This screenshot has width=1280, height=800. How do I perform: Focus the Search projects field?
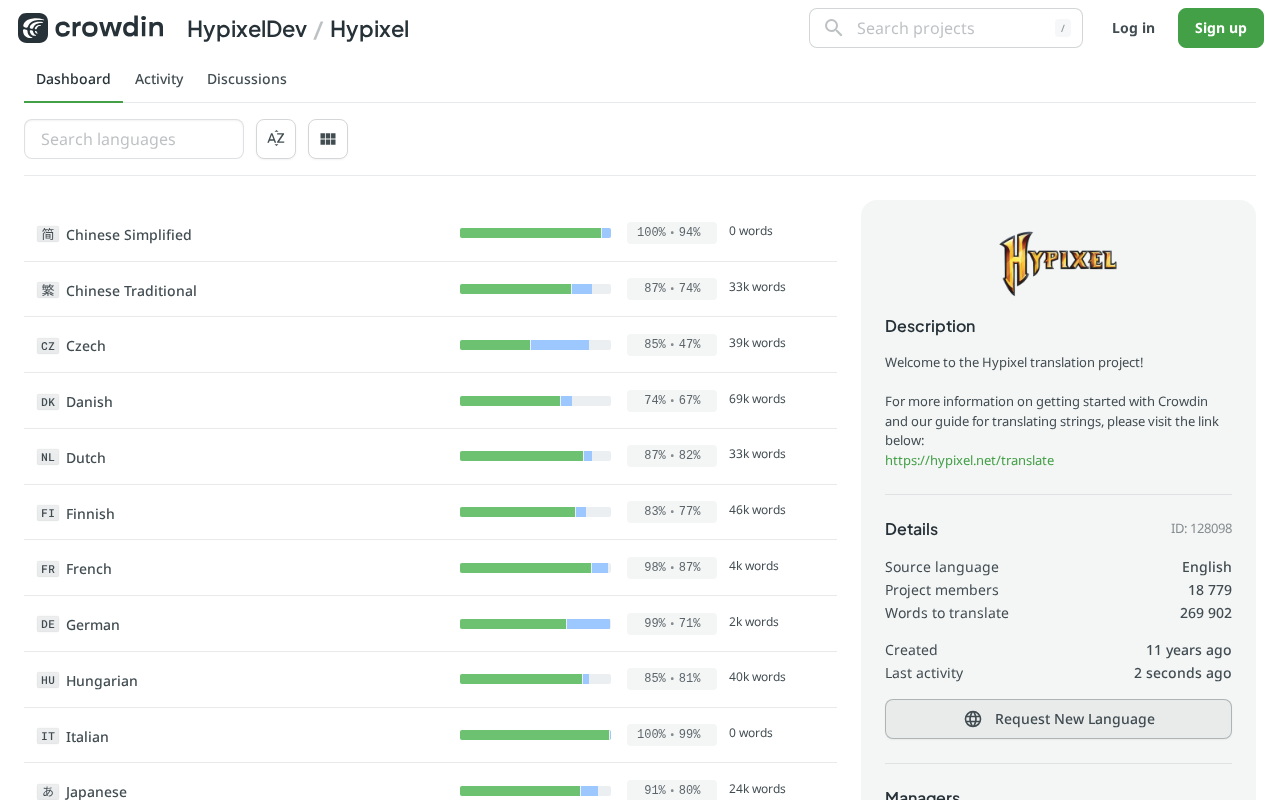946,28
